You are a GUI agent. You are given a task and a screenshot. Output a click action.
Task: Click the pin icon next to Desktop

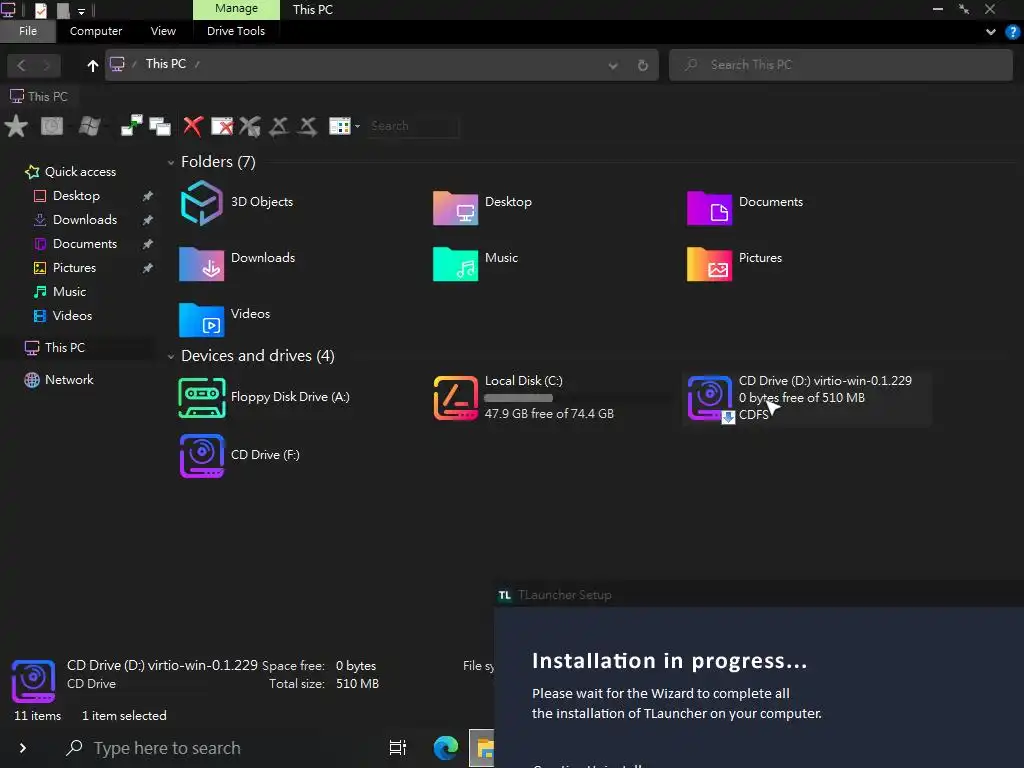pos(148,196)
